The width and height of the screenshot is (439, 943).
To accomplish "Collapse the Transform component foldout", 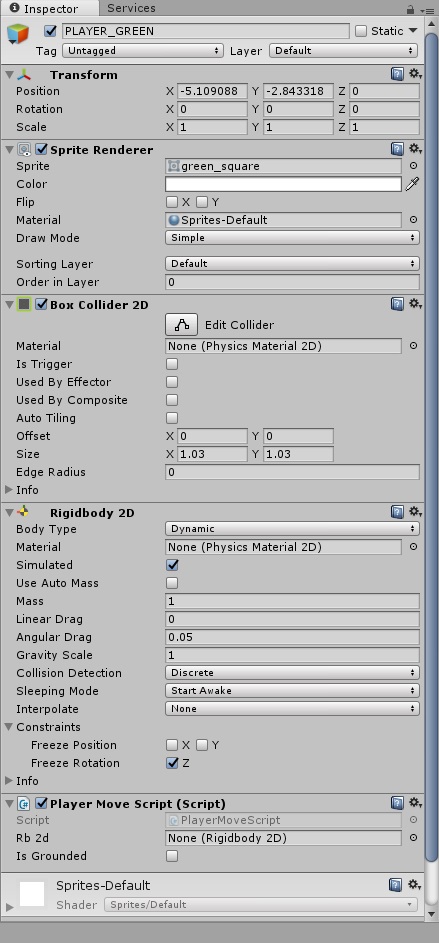I will [9, 75].
